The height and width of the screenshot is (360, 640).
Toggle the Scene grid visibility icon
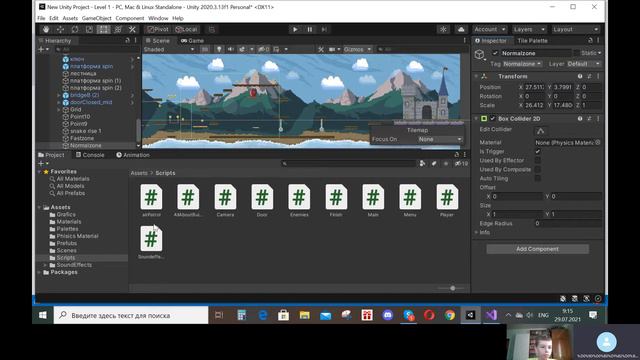coord(277,49)
